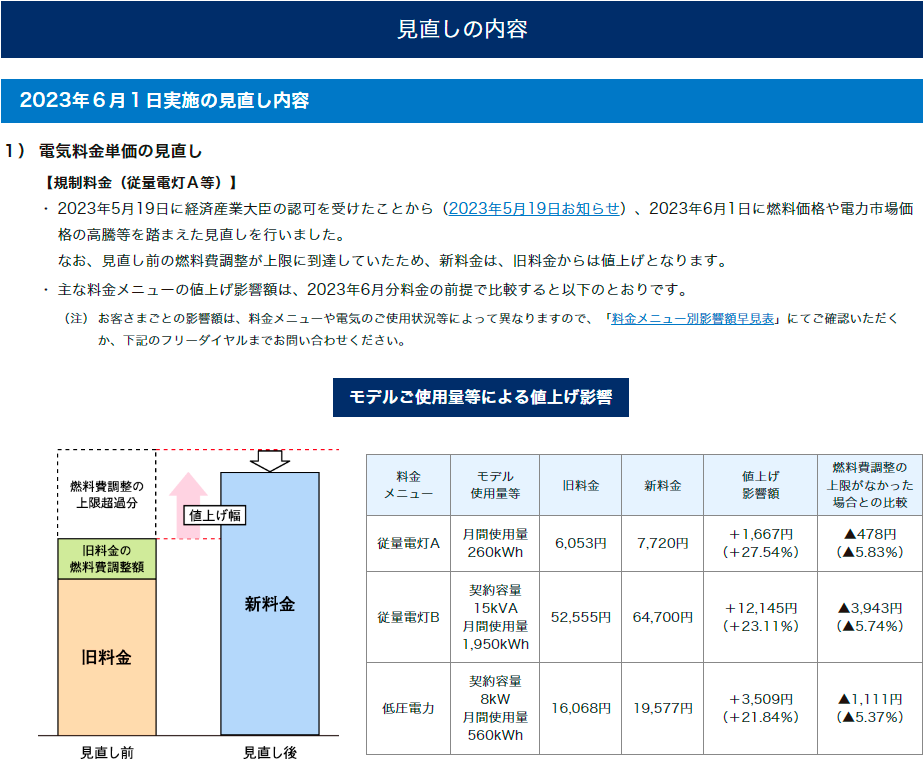Click the ▲1,111円 (▲5.37%) cell
The image size is (924, 780).
(x=870, y=708)
